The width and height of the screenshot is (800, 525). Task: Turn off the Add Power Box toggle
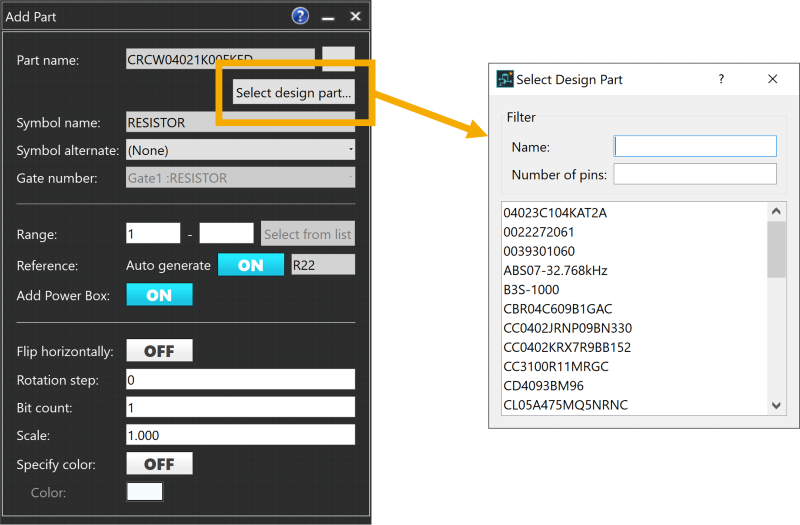159,295
